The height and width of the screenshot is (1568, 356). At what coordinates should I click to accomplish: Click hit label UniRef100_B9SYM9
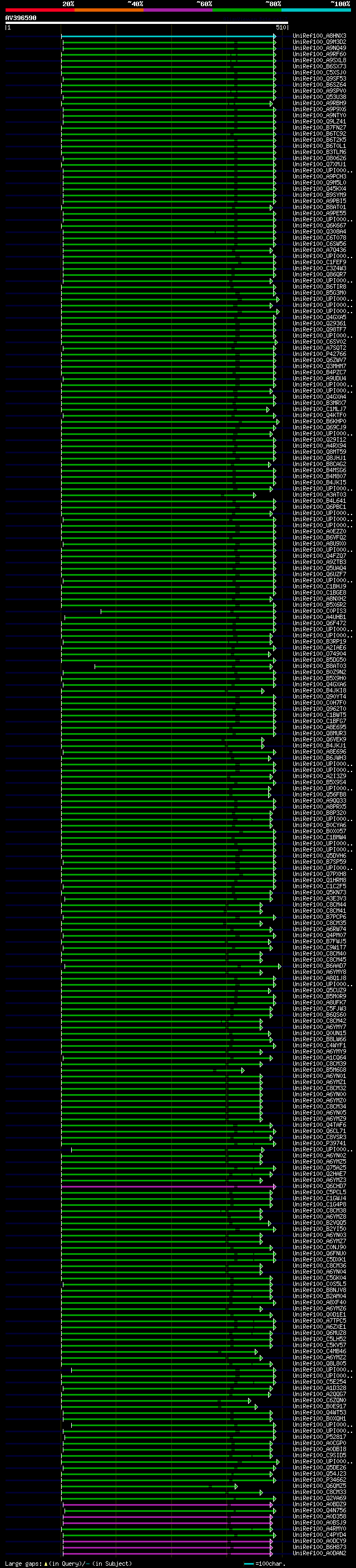click(319, 195)
